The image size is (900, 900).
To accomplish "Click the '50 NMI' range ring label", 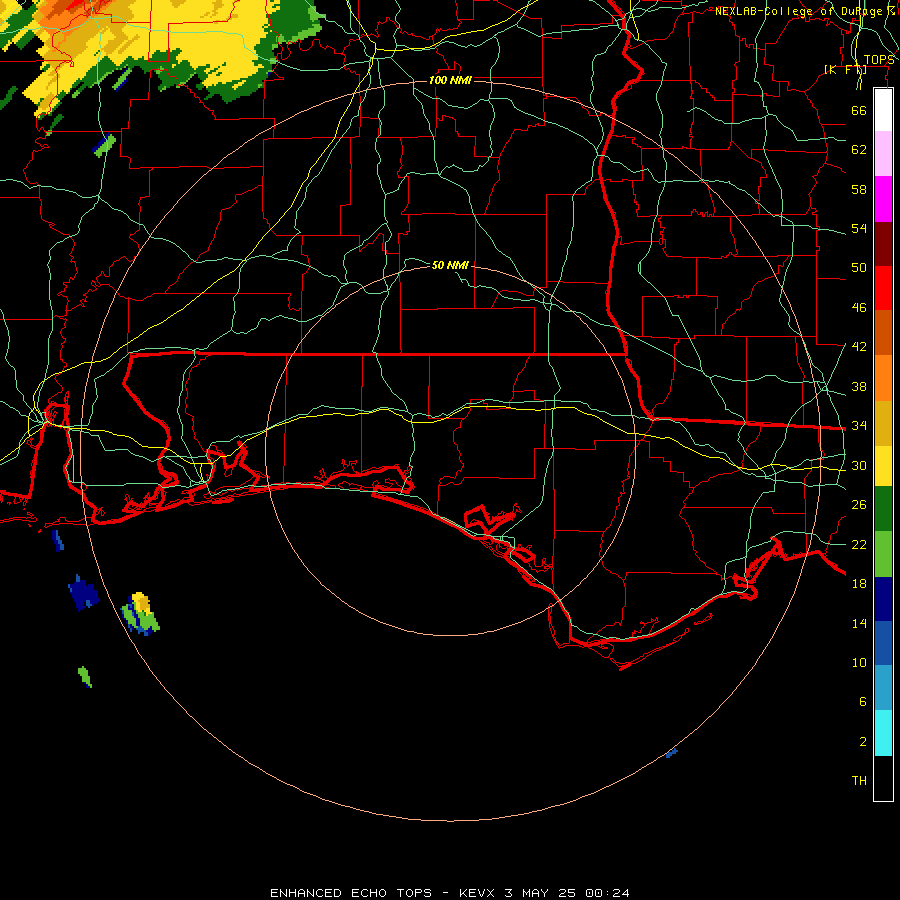I will click(x=450, y=265).
